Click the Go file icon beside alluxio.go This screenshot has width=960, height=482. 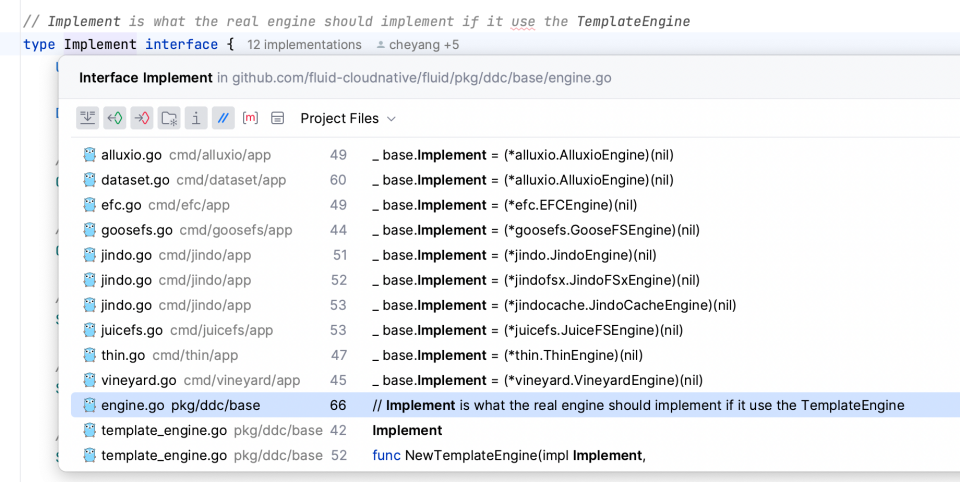click(90, 155)
